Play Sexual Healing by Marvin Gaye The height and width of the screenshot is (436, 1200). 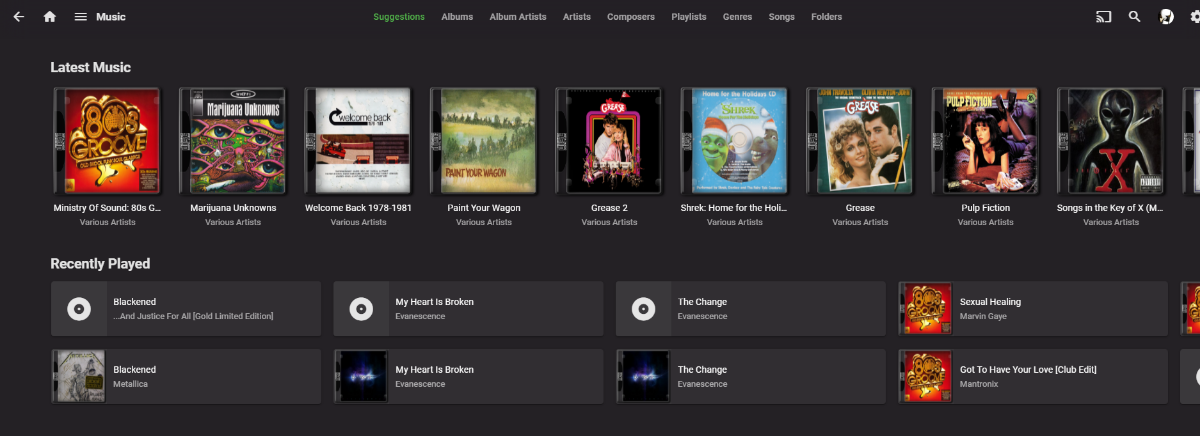1033,308
